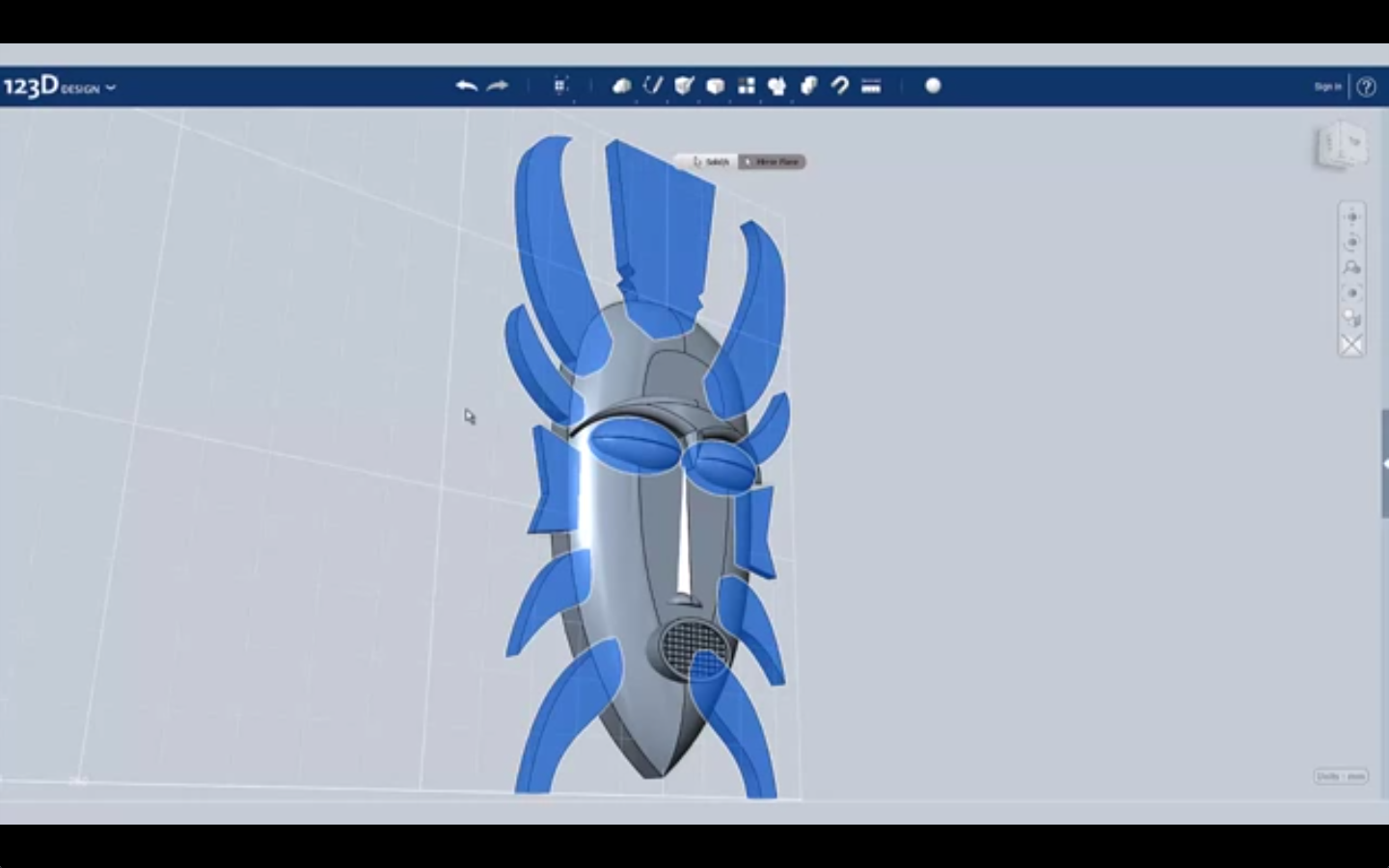Open the Modify tools menu
This screenshot has height=868, width=1389.
tap(715, 86)
